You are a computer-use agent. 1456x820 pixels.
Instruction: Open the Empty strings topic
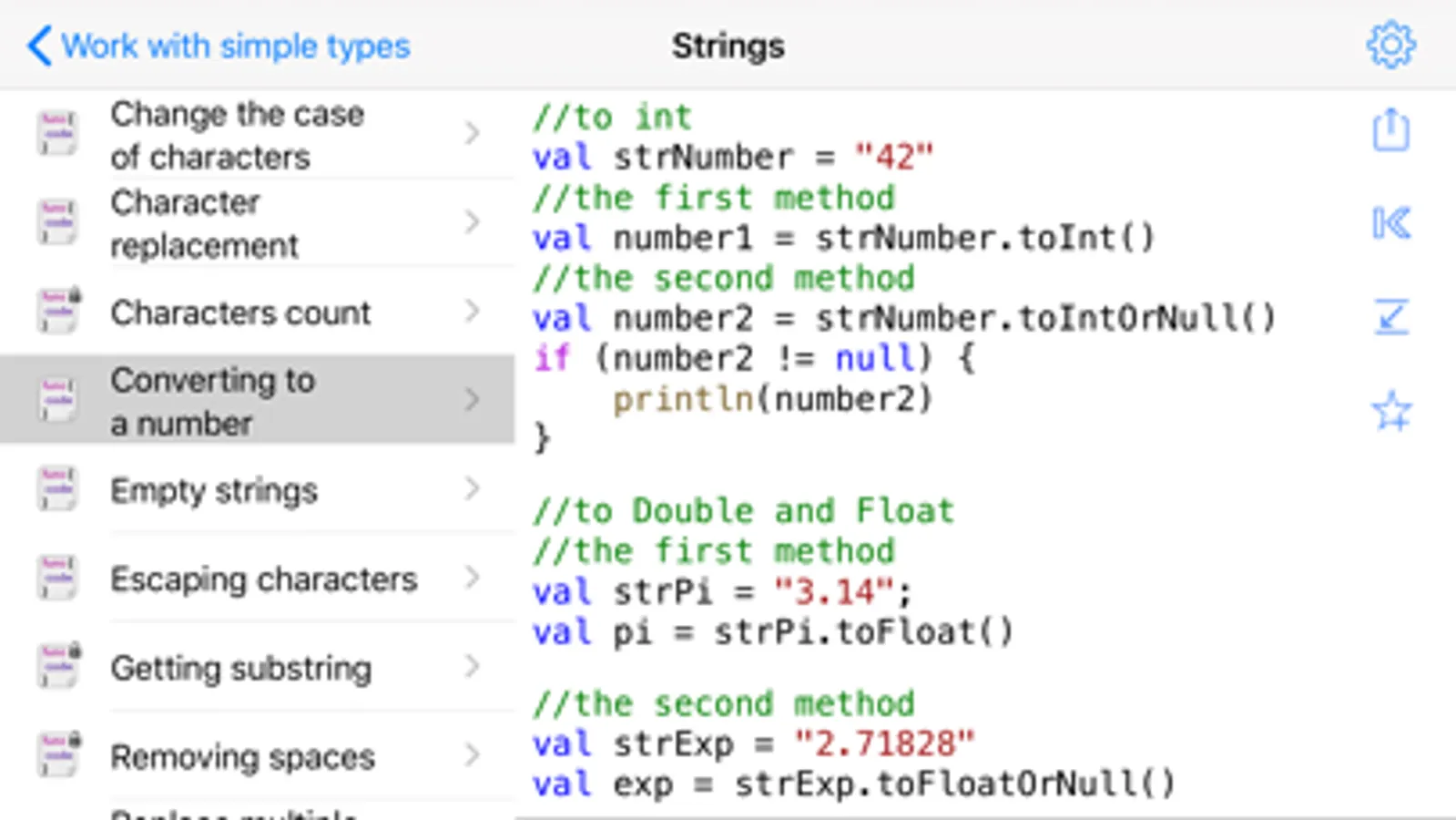click(214, 491)
